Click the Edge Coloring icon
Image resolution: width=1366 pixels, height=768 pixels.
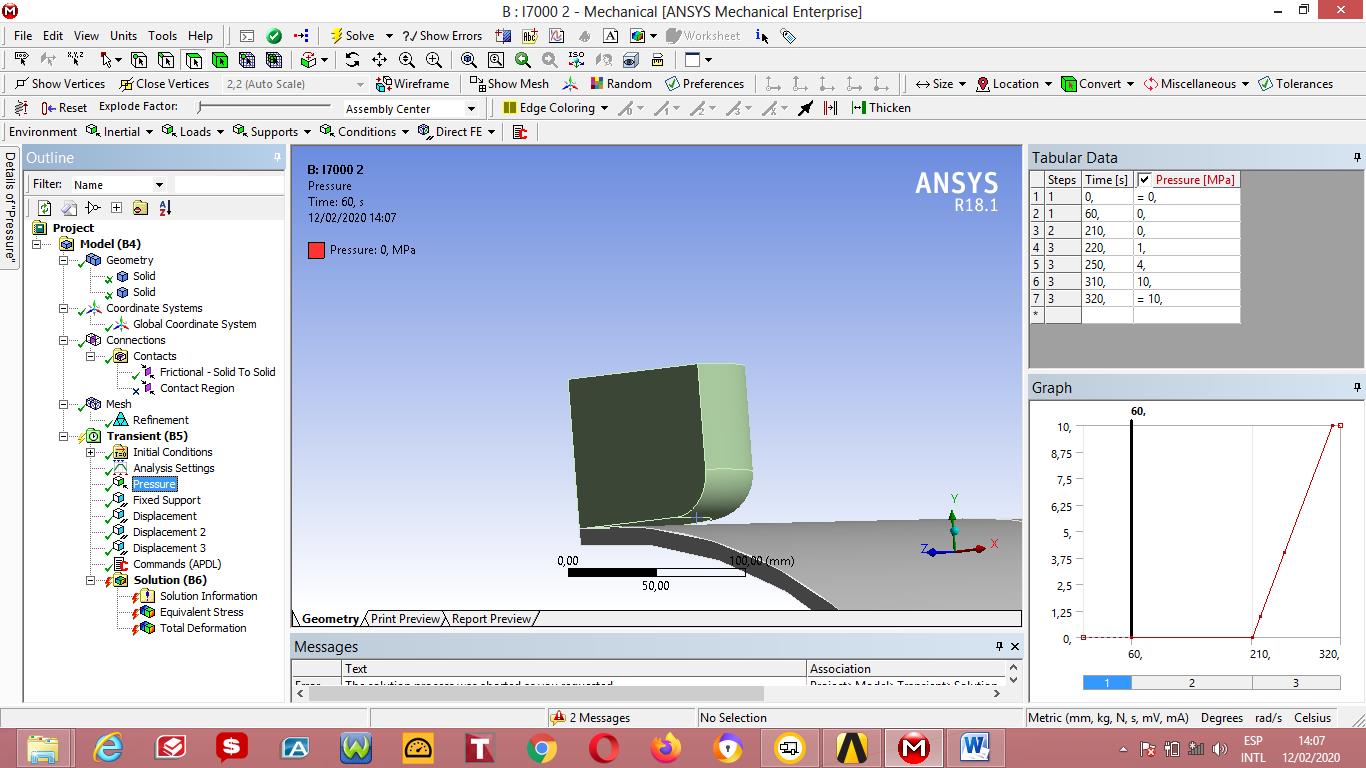click(x=549, y=107)
